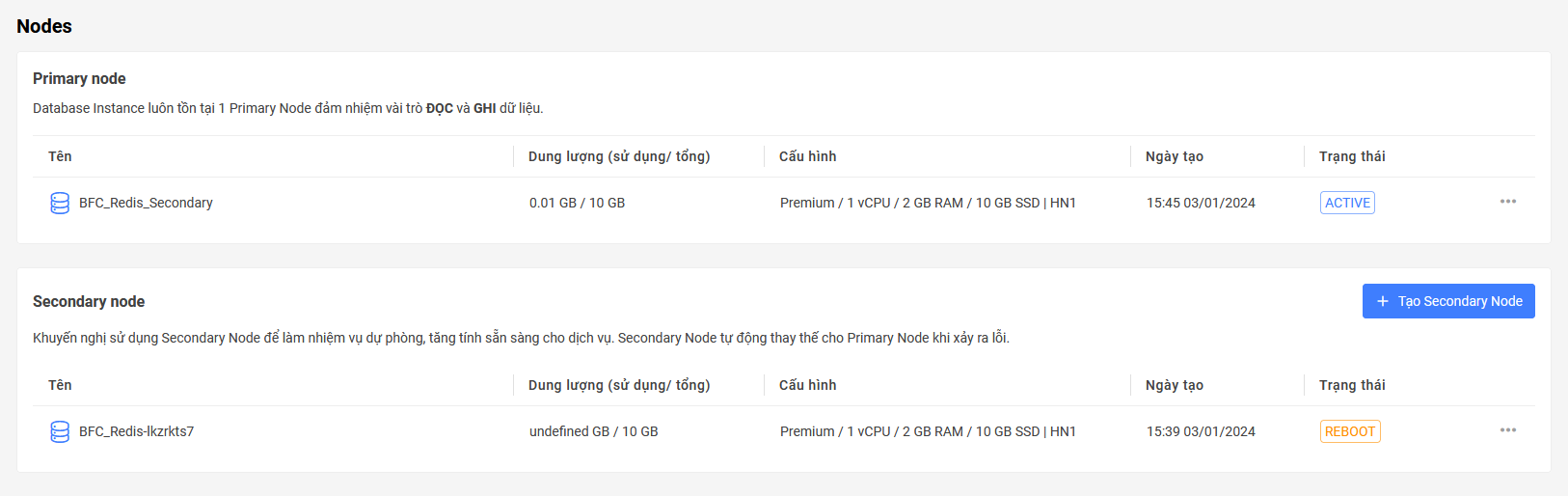The image size is (1568, 496).
Task: Click database icon next to BFC_Redis-lkzrkts7
Action: [x=60, y=431]
